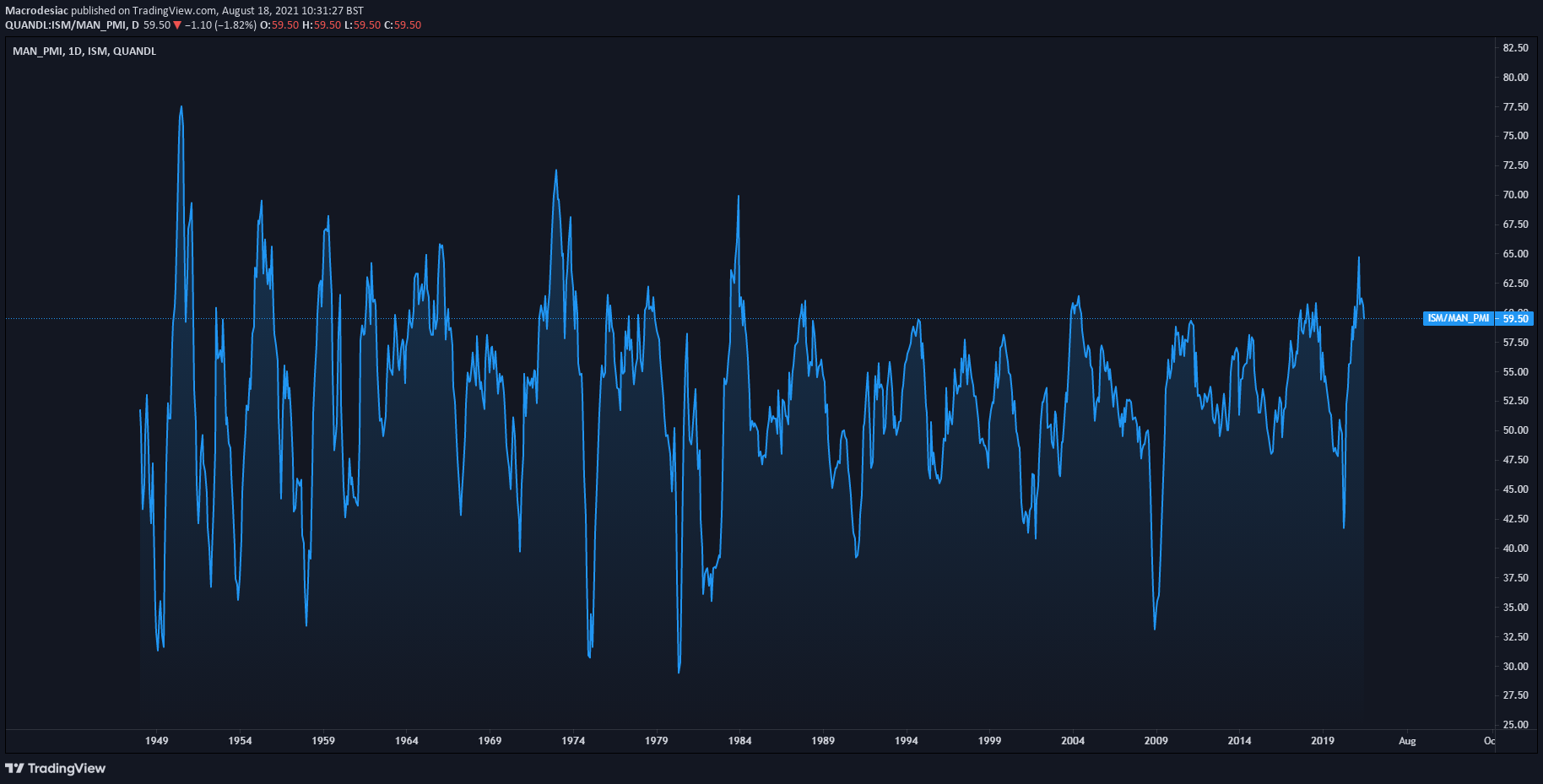Click the 77.50 price axis label

click(x=1515, y=107)
